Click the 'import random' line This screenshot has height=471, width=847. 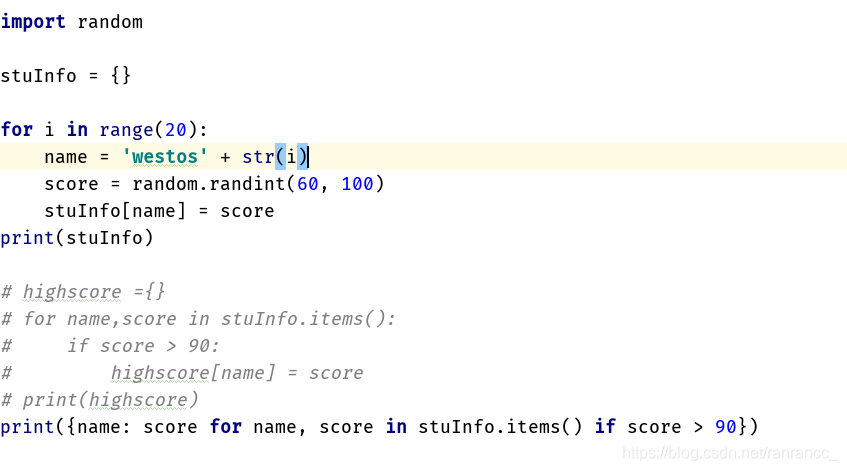tap(72, 22)
